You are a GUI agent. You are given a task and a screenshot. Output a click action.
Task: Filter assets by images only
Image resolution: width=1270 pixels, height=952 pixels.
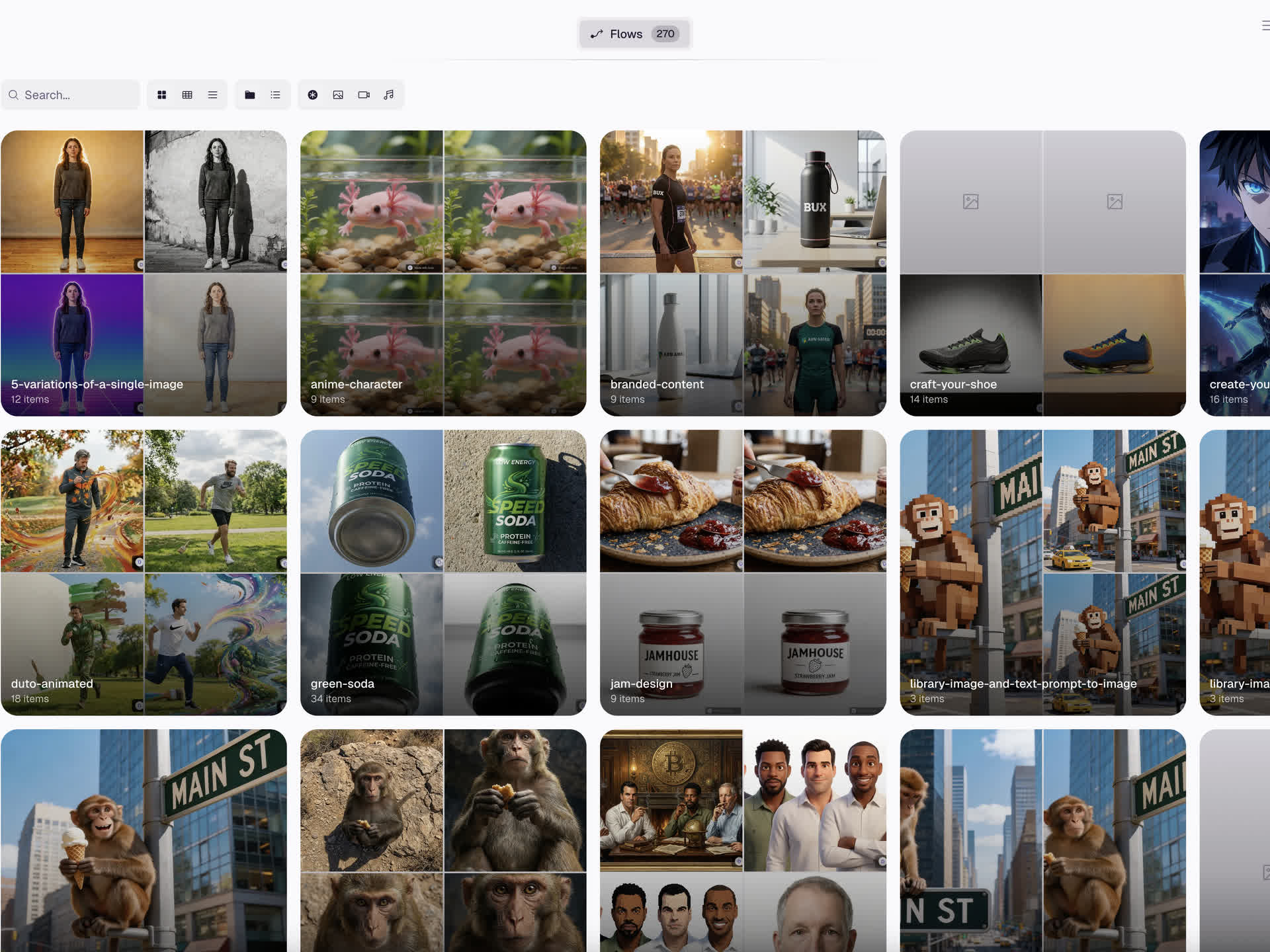338,95
